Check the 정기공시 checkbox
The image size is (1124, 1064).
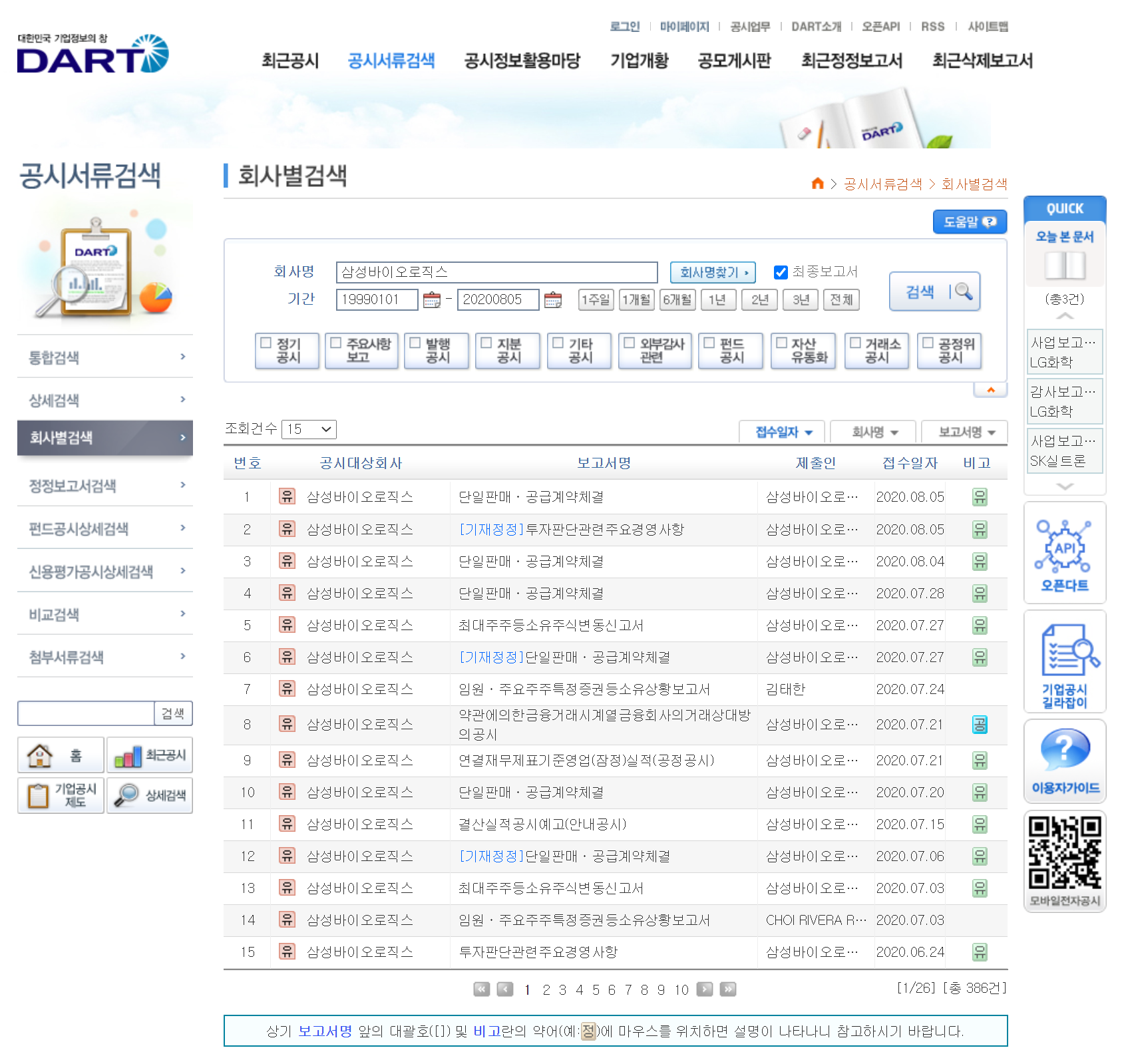(266, 343)
